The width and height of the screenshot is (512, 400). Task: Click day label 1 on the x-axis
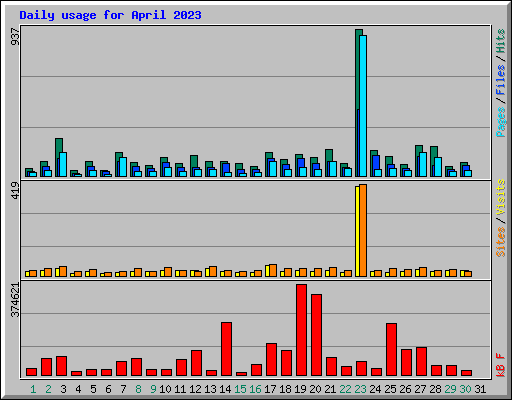click(33, 389)
